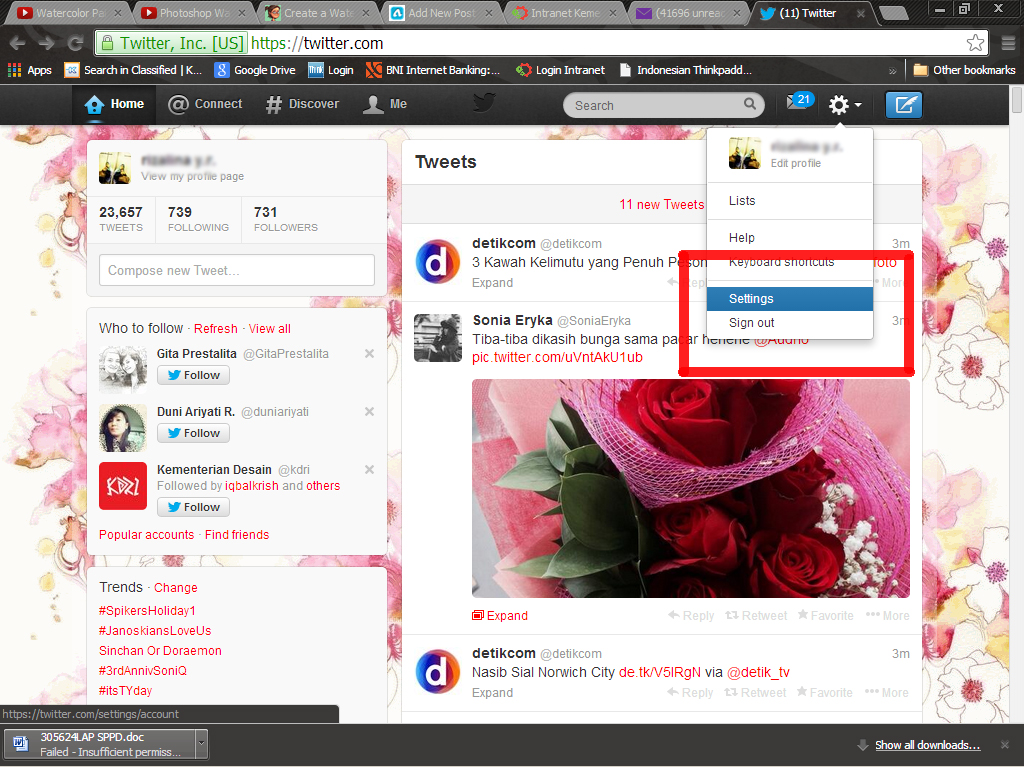Open Chrome menu hamburger icon
Image resolution: width=1024 pixels, height=768 pixels.
pyautogui.click(x=1008, y=43)
